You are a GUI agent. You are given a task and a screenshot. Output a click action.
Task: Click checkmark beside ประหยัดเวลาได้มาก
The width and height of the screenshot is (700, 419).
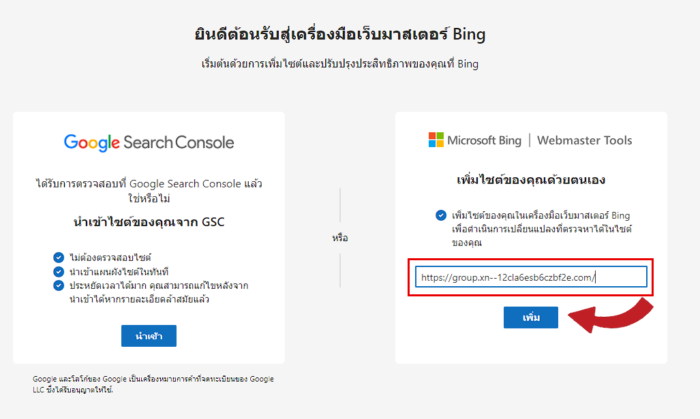58,285
